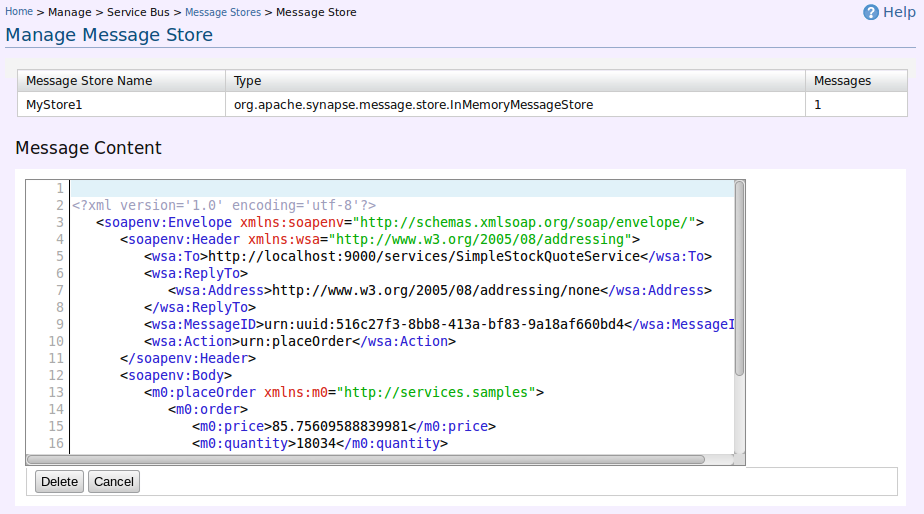This screenshot has width=924, height=514.
Task: Click the m0:quantity line in editor
Action: 319,443
